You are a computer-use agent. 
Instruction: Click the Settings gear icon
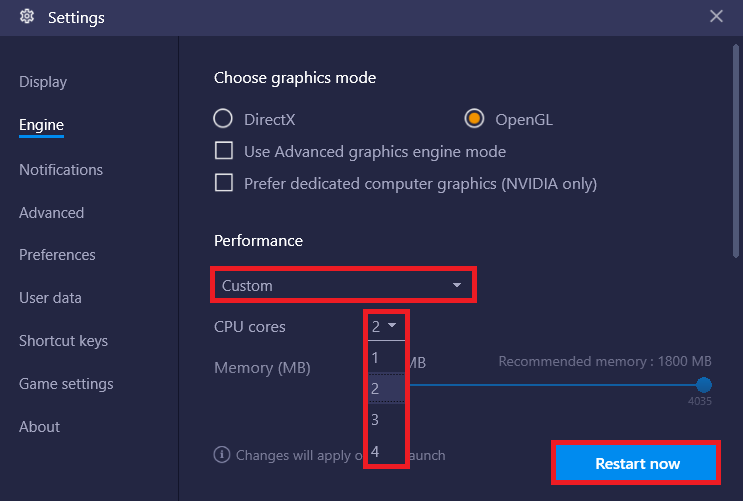coord(27,17)
